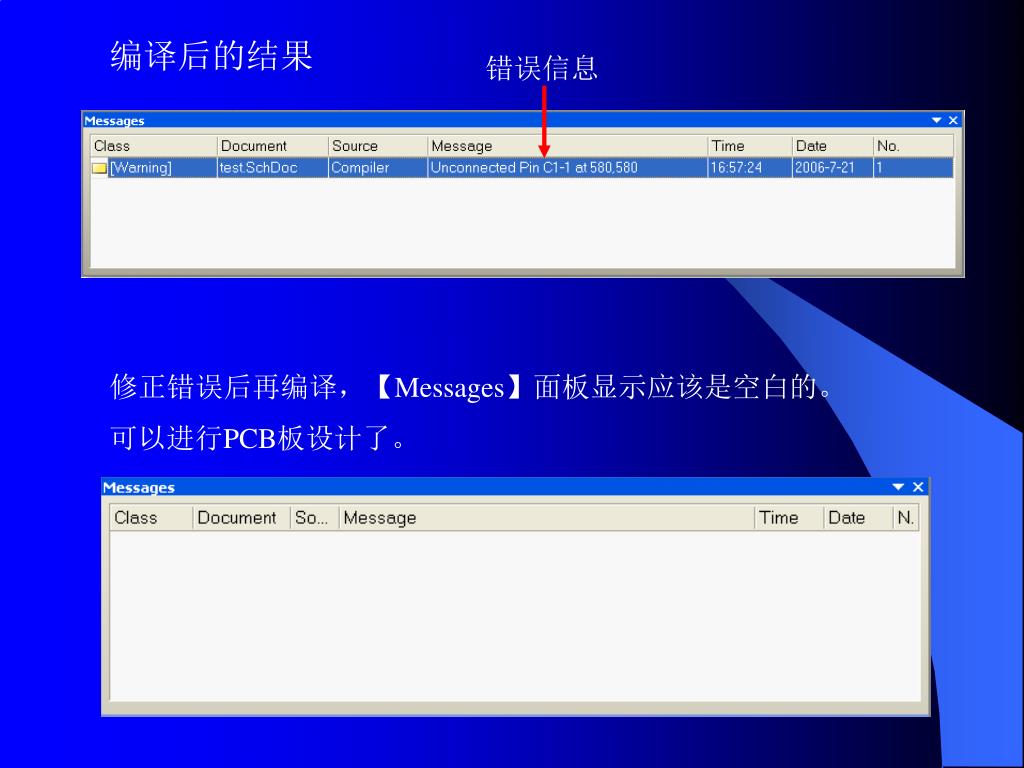Screen dimensions: 1024x768
Task: Click Class header in bottom Messages panel
Action: [151, 518]
